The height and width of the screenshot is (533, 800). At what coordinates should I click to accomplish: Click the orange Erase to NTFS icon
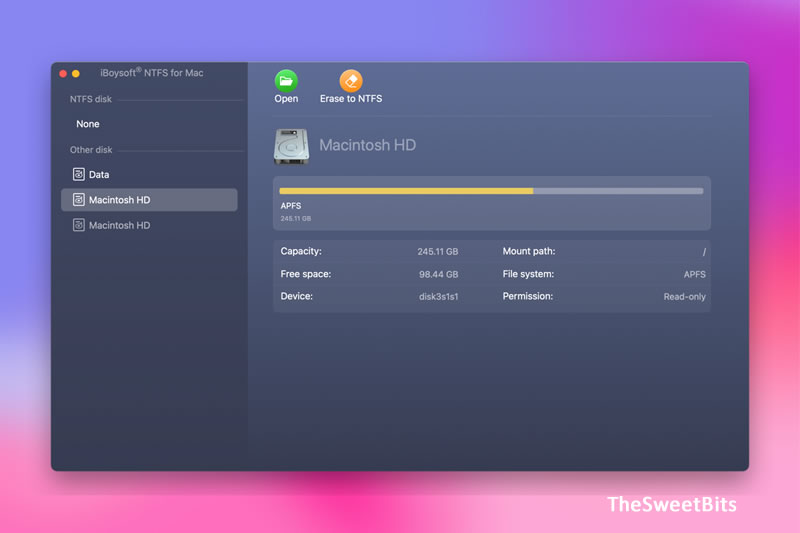coord(351,81)
